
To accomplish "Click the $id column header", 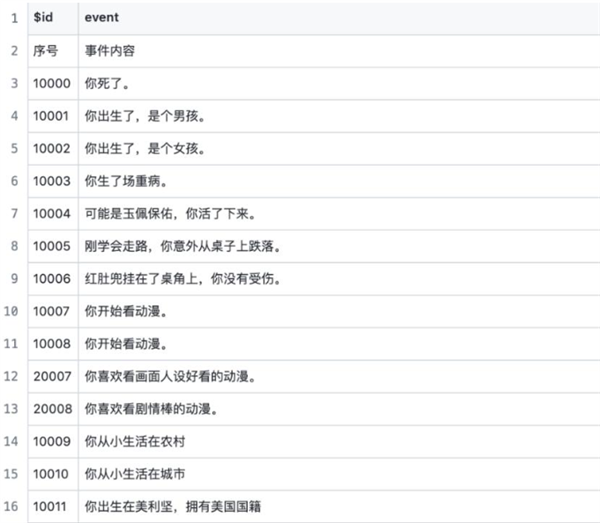I will click(43, 18).
